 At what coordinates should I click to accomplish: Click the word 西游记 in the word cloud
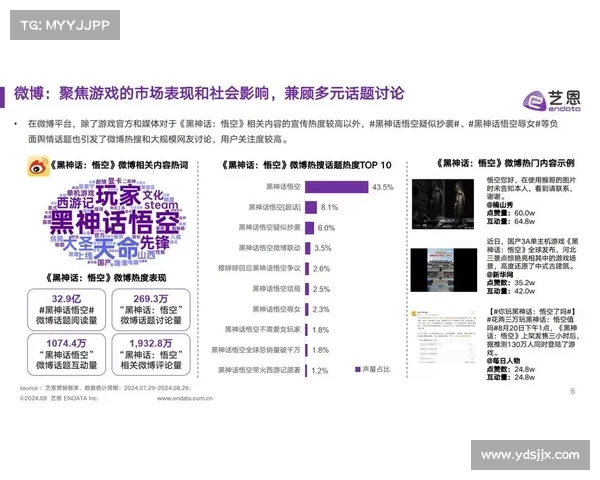(75, 203)
